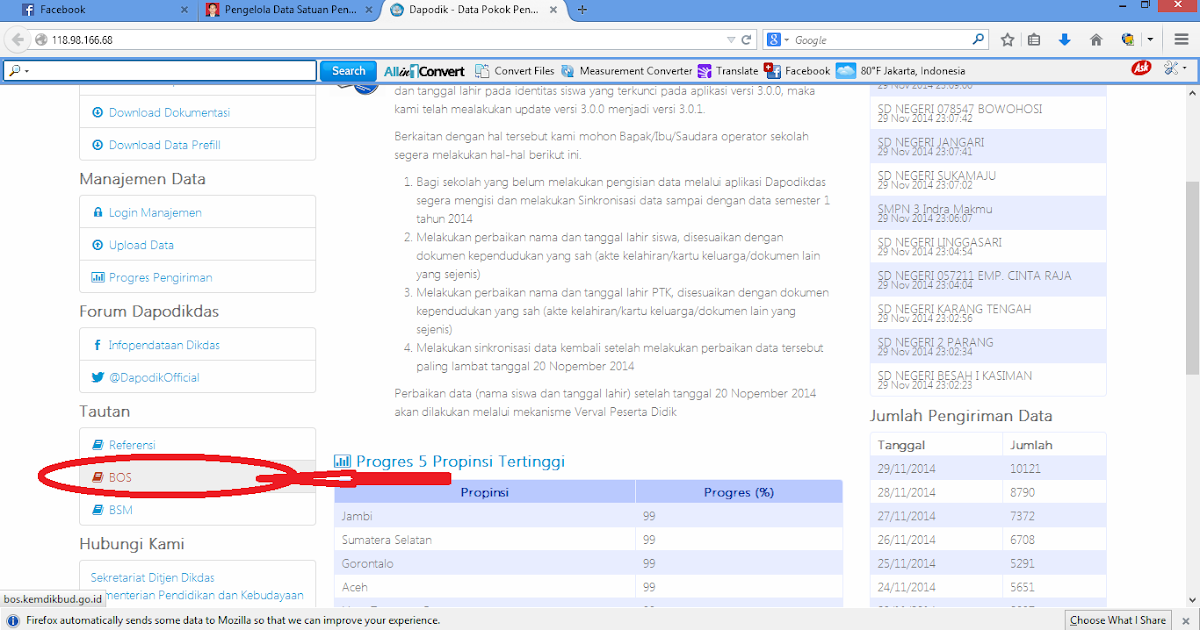
Task: Click the Ask toolbar logo icon
Action: (1141, 69)
